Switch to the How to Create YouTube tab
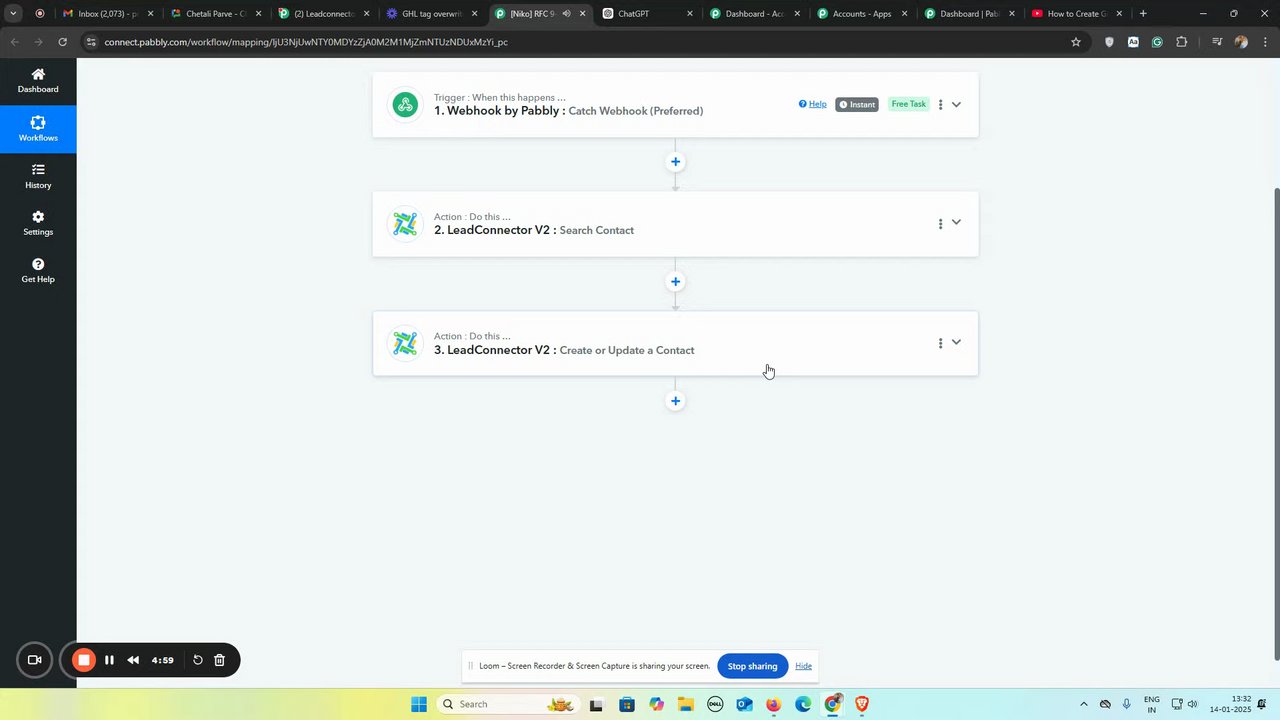The width and height of the screenshot is (1280, 720). [1076, 14]
